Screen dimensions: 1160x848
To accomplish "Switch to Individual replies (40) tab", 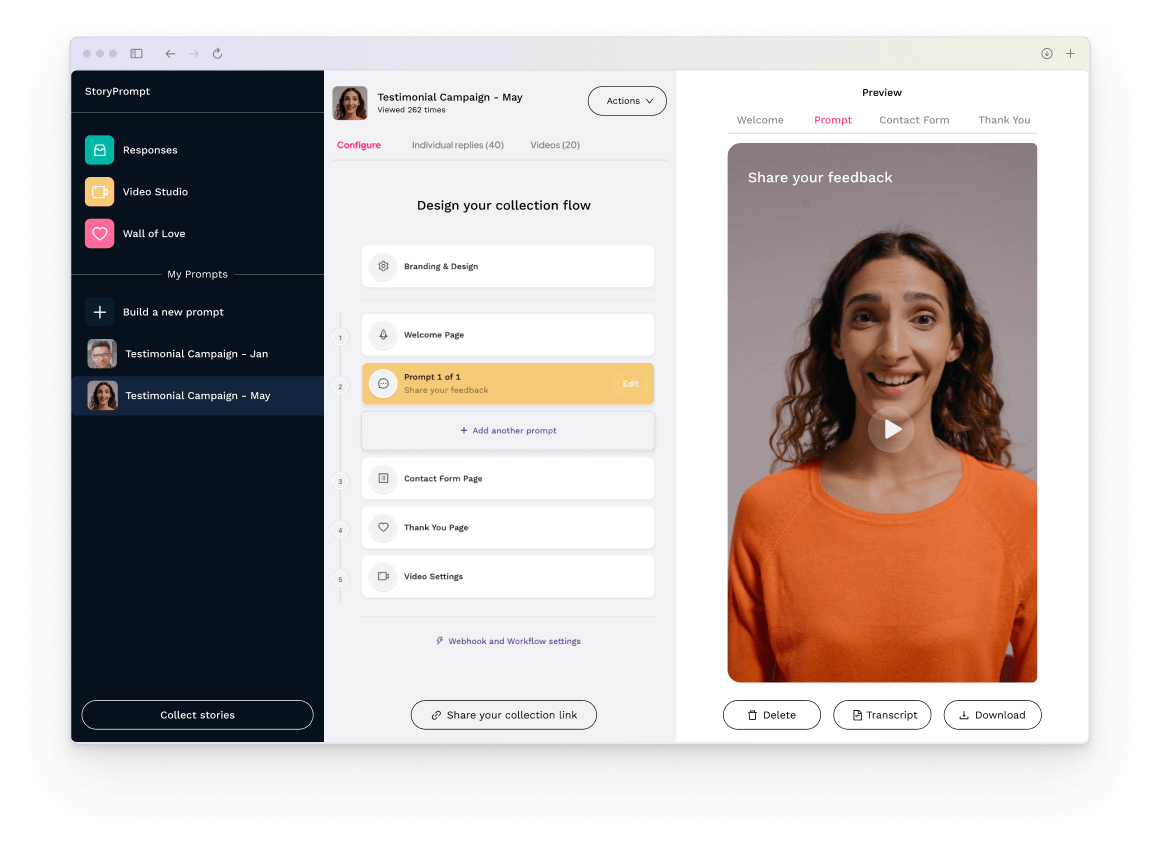I will pyautogui.click(x=457, y=145).
